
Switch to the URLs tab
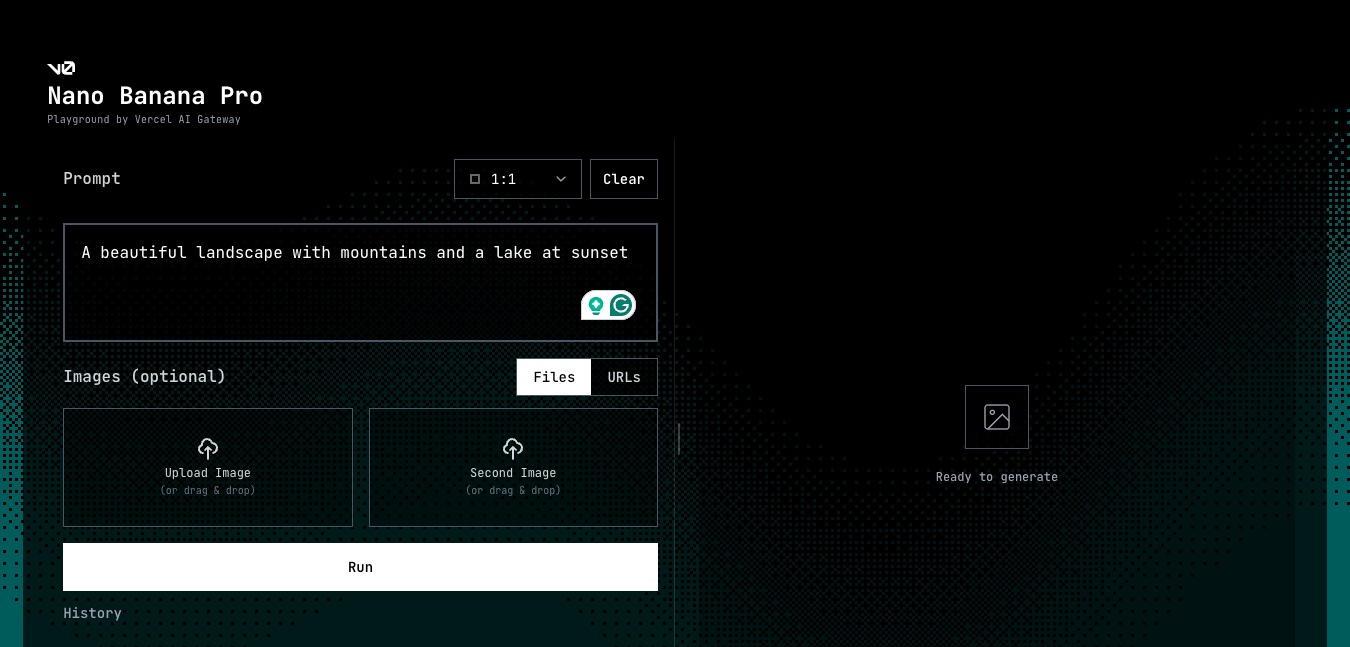[623, 377]
